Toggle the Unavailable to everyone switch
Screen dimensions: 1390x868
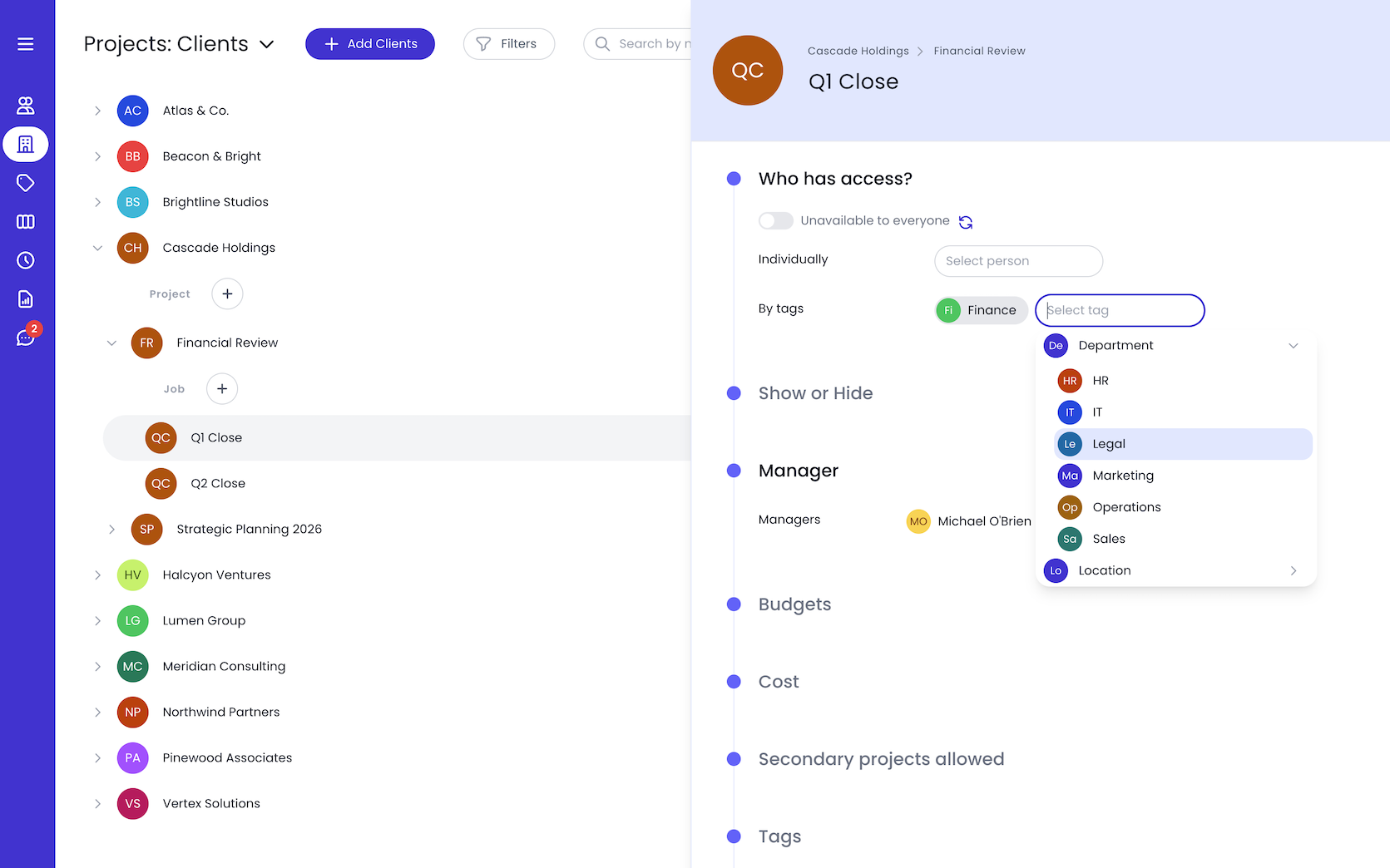coord(775,220)
